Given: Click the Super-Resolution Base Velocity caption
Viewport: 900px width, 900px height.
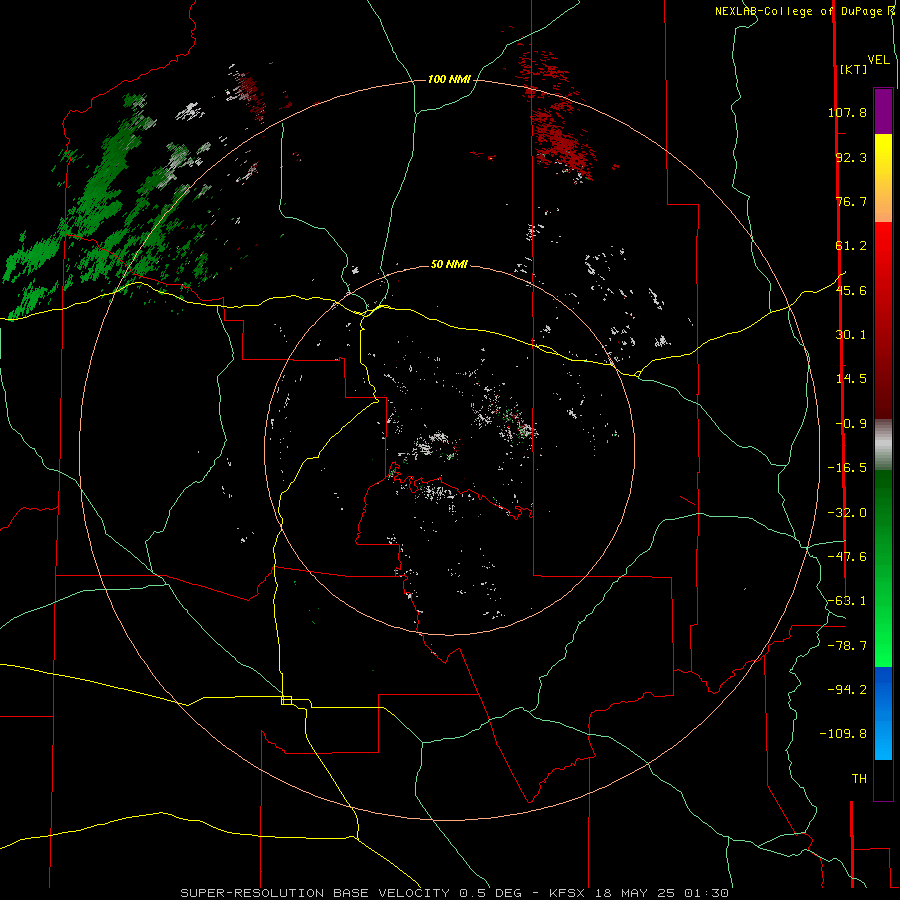Looking at the screenshot, I should (x=455, y=893).
